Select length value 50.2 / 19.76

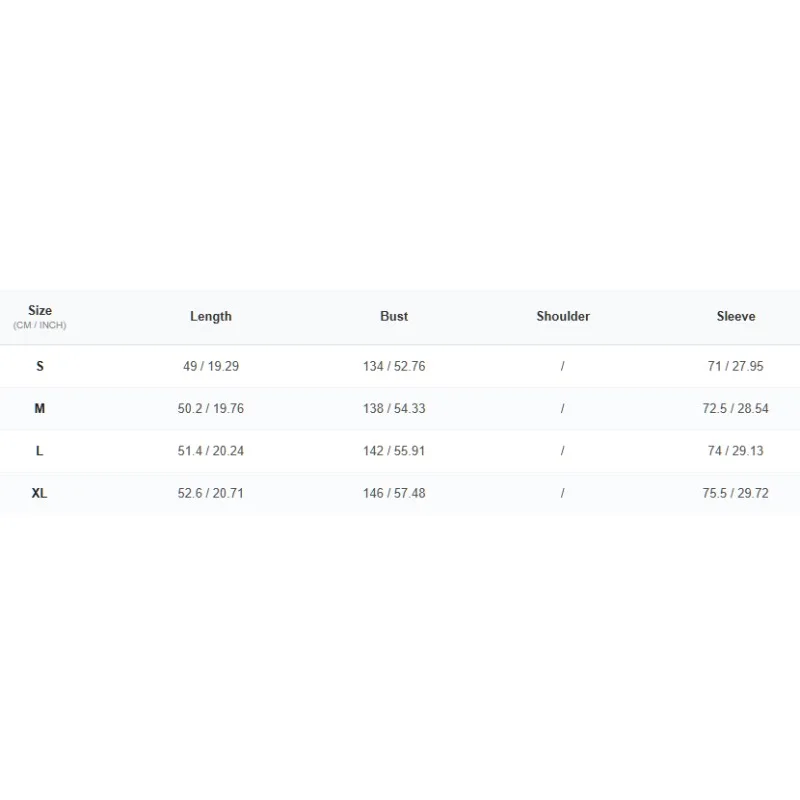coord(211,409)
